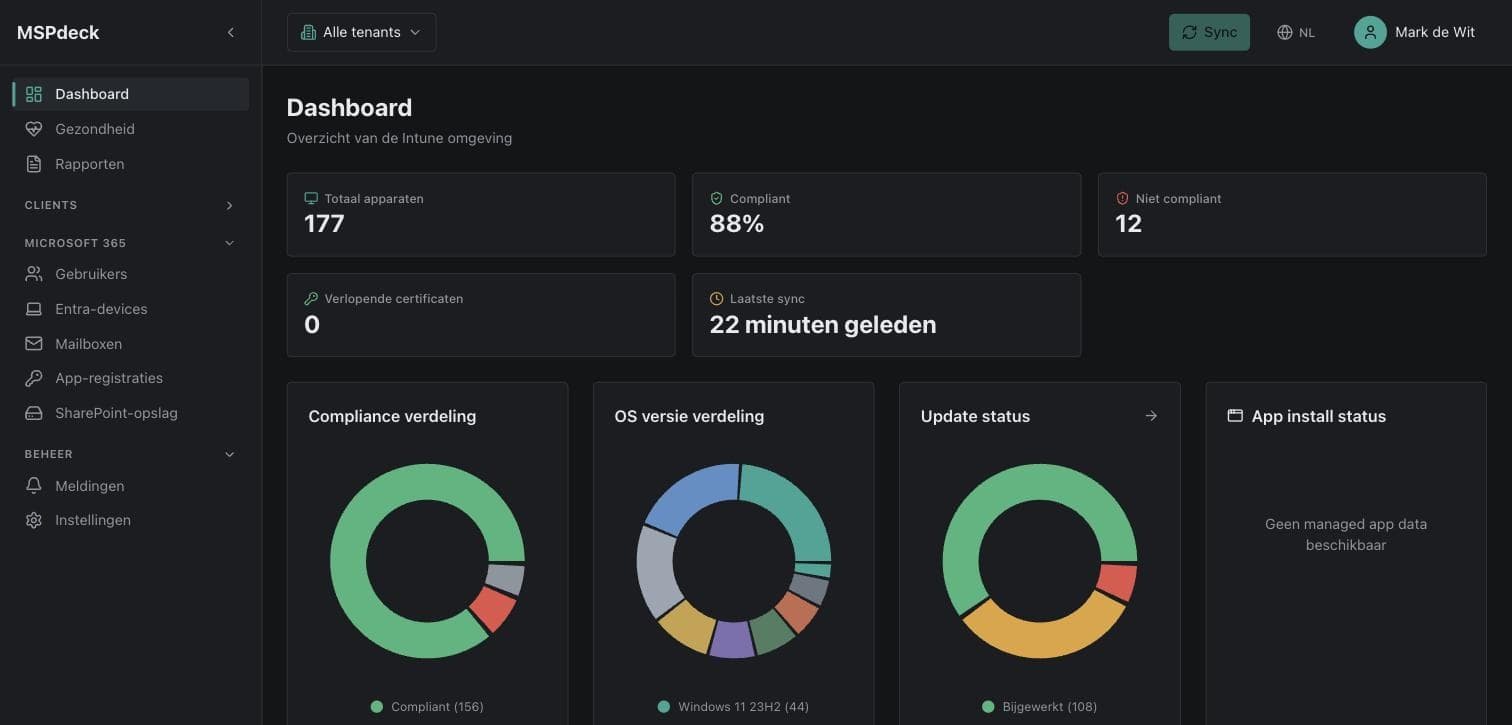Click the Compliant green legend dot
Screen dimensions: 1512x725
pyautogui.click(x=377, y=707)
